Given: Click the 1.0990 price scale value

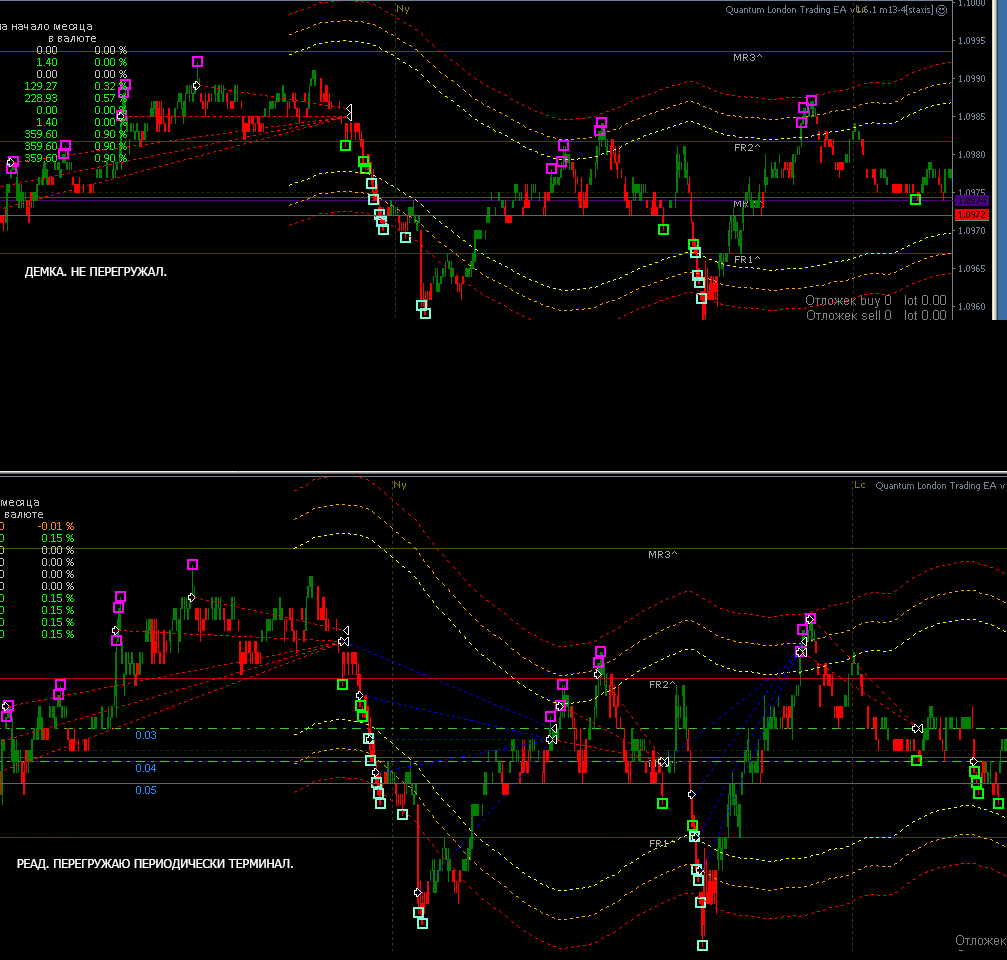Looking at the screenshot, I should tap(971, 78).
